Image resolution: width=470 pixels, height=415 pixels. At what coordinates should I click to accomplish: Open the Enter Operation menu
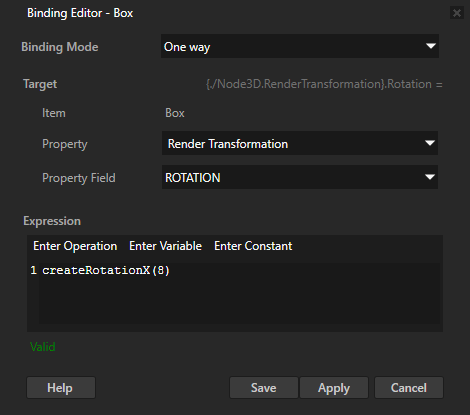click(x=75, y=246)
